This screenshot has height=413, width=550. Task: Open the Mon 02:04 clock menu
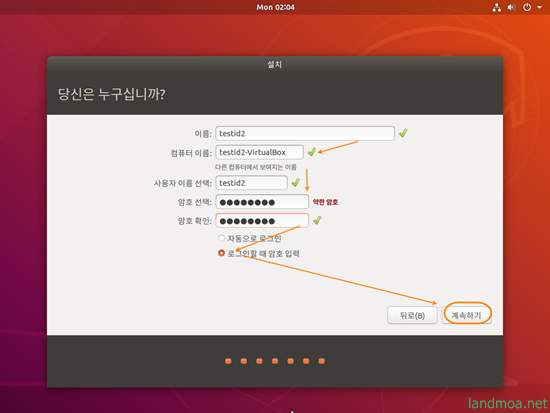[275, 7]
